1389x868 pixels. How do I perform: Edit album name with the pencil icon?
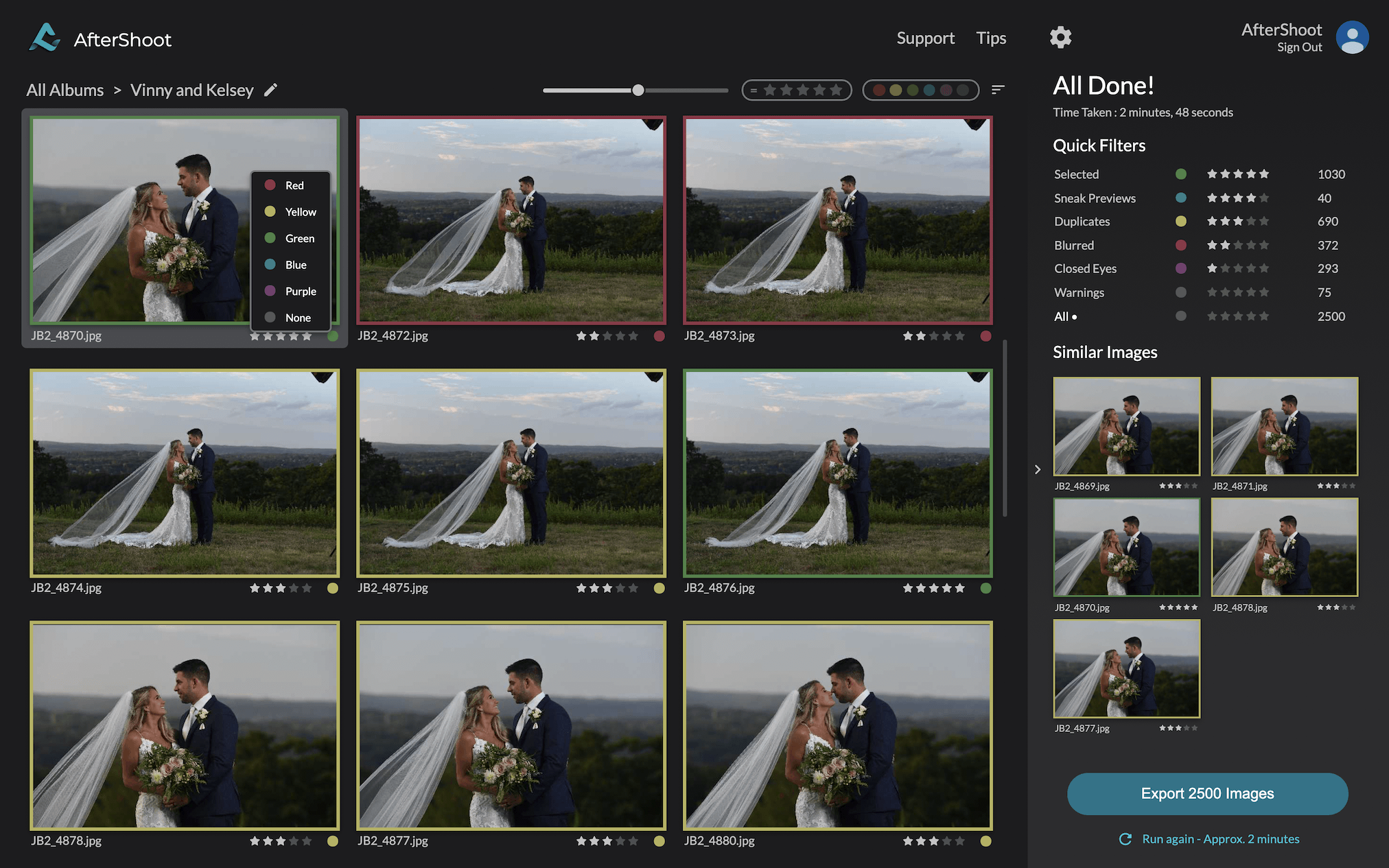coord(271,90)
